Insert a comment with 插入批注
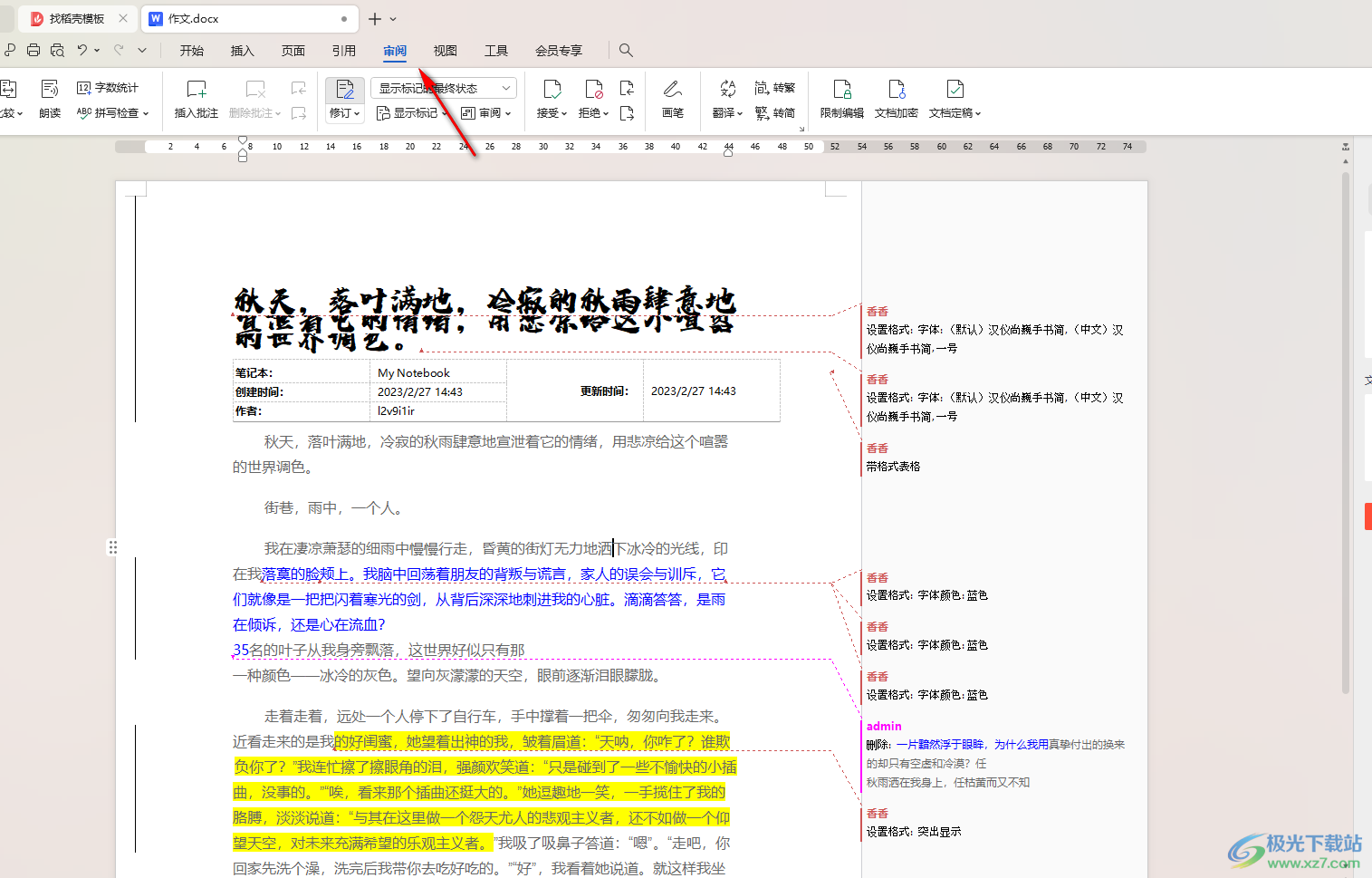Viewport: 1372px width, 878px height. click(195, 100)
